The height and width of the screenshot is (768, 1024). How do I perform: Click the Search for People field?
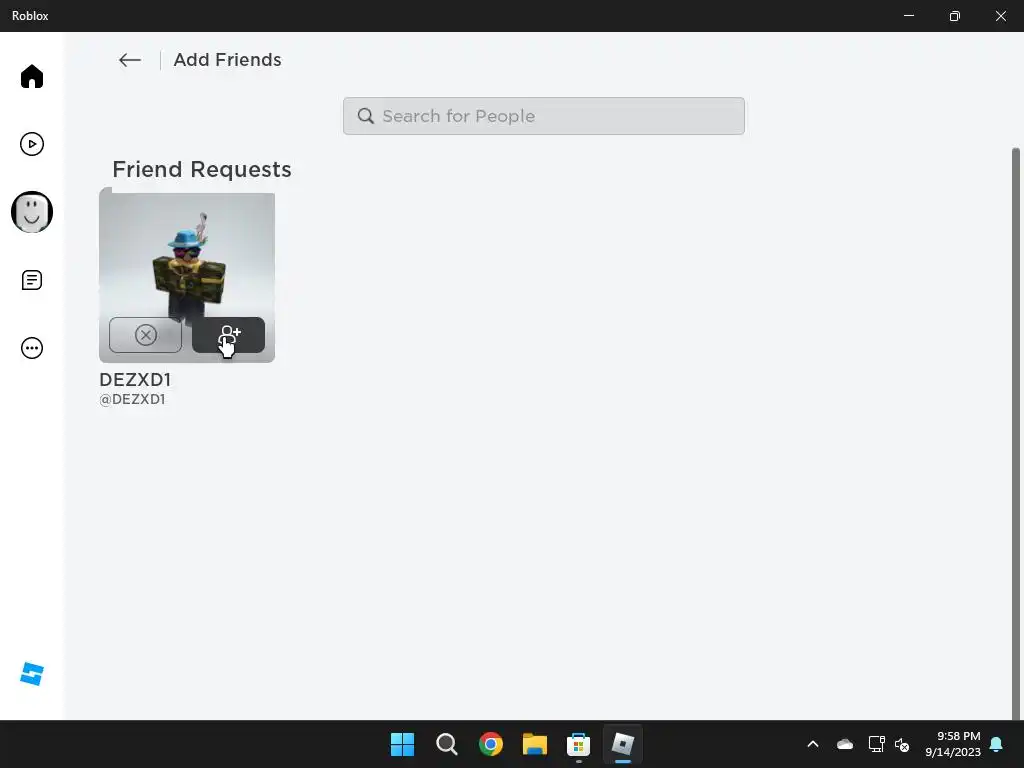(x=543, y=116)
